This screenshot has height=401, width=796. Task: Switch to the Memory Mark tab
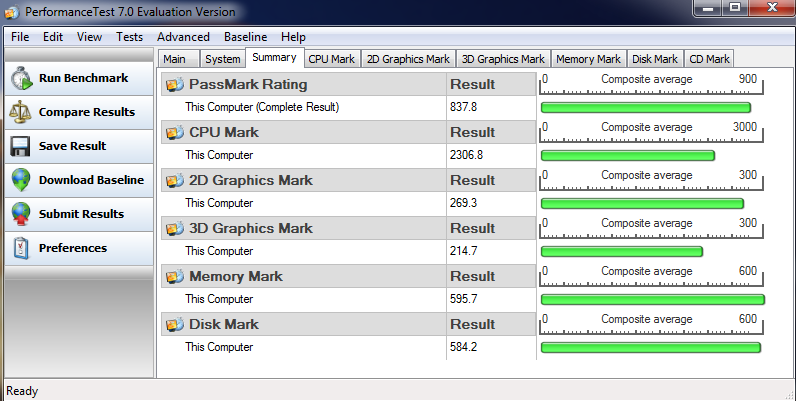[x=588, y=59]
